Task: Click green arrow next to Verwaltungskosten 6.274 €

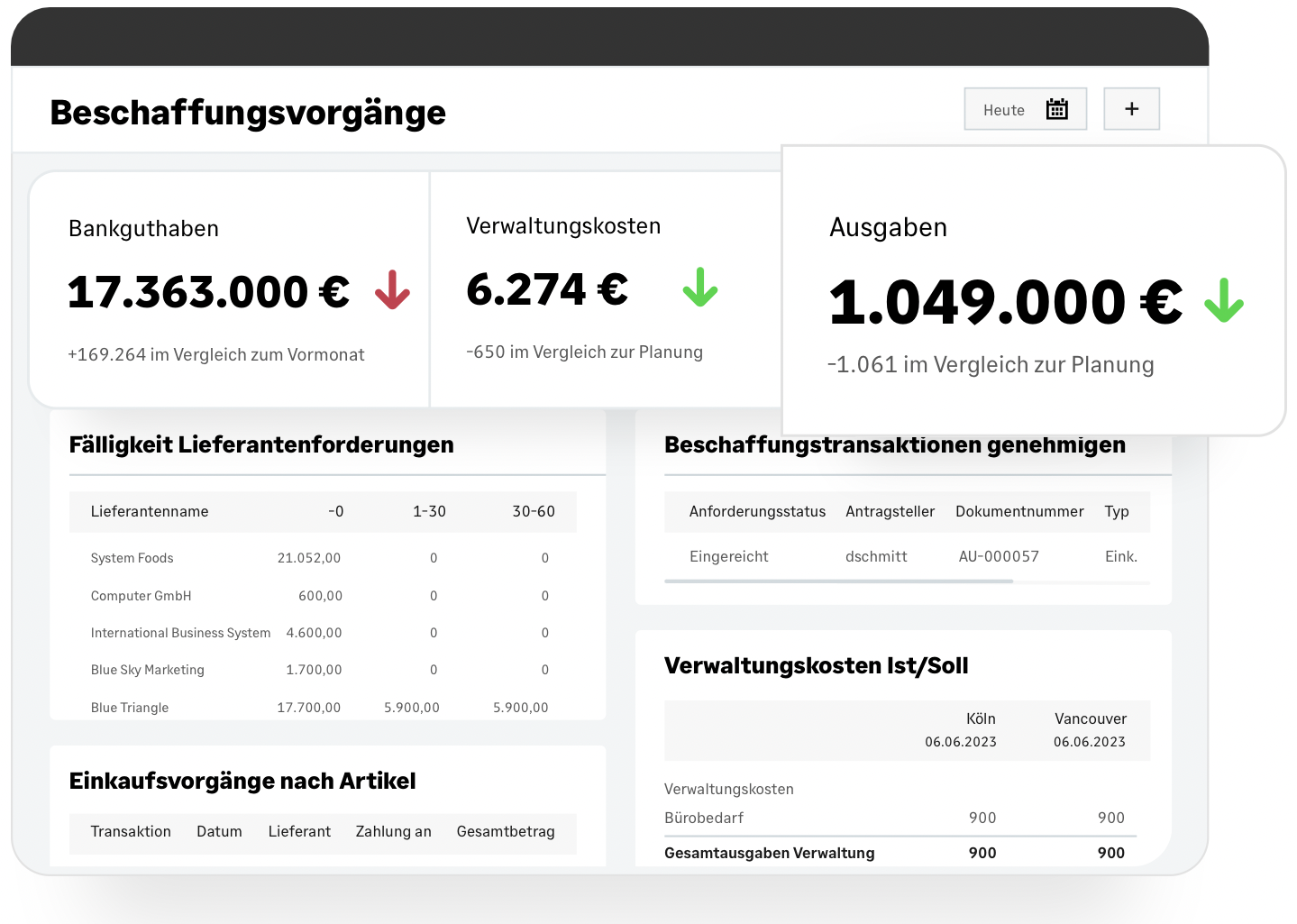Action: [699, 288]
